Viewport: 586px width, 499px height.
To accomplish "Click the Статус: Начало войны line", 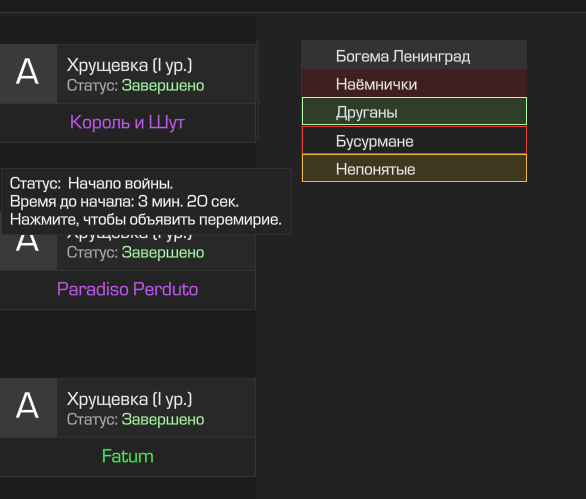I will point(92,184).
